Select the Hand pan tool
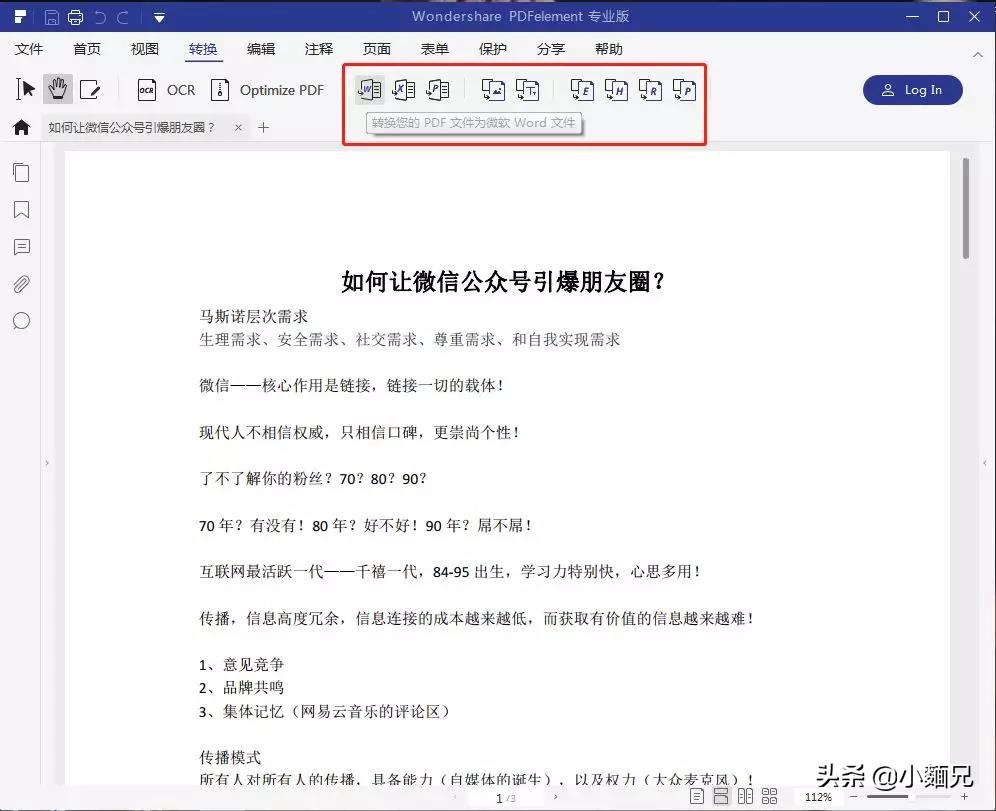Viewport: 996px width, 811px height. point(57,89)
